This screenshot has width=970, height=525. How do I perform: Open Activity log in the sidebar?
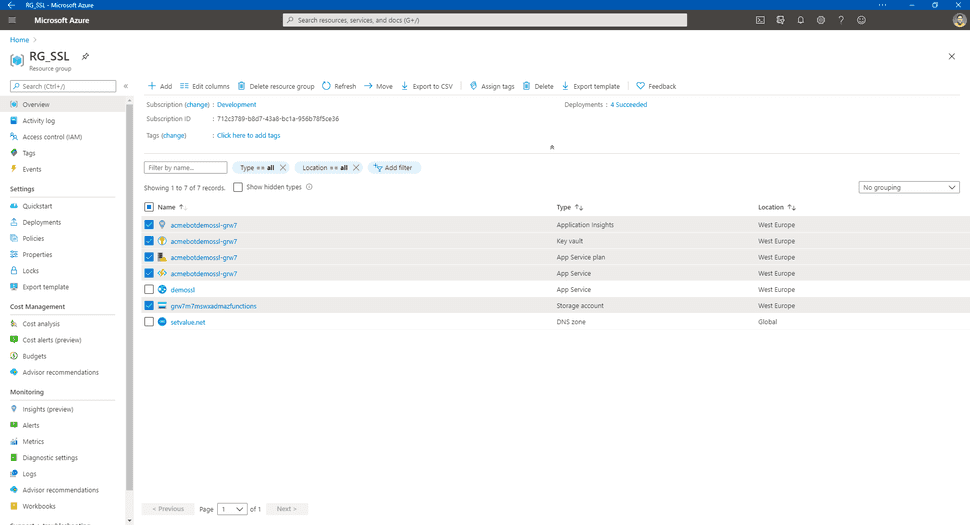(x=38, y=121)
